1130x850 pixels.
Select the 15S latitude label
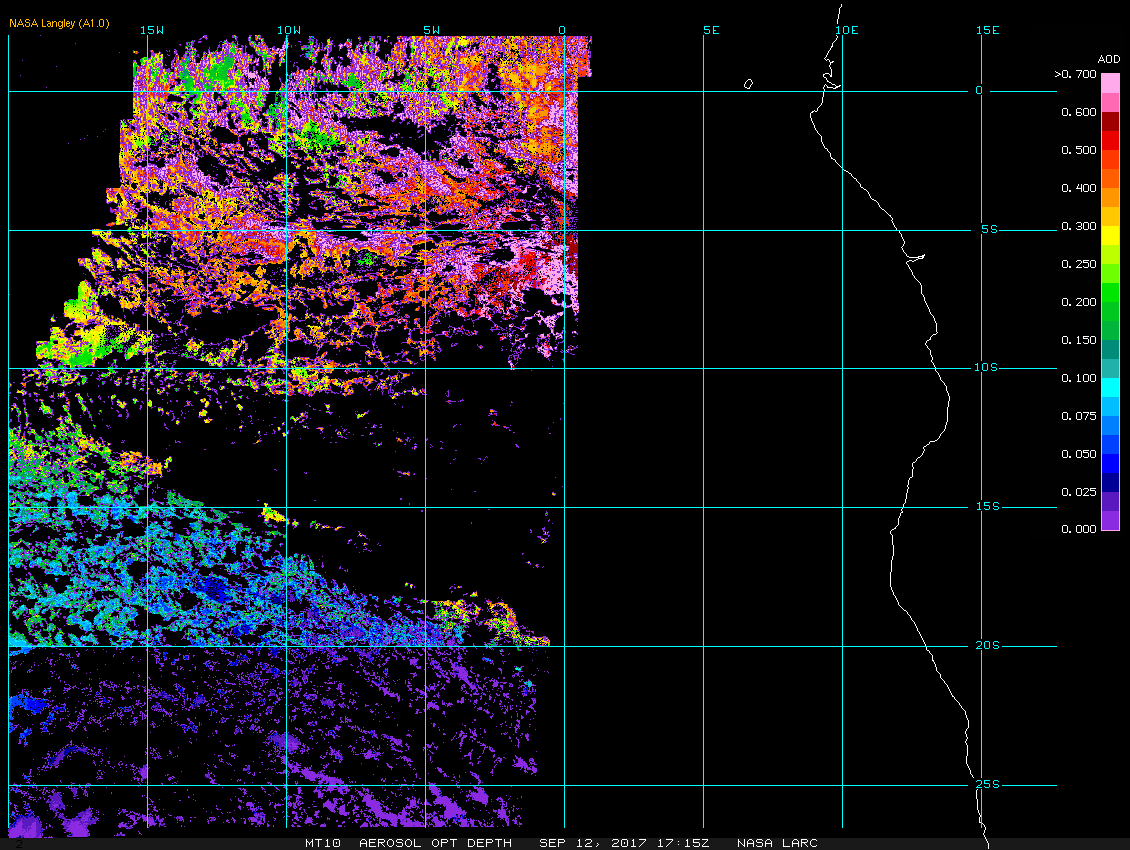pos(987,507)
